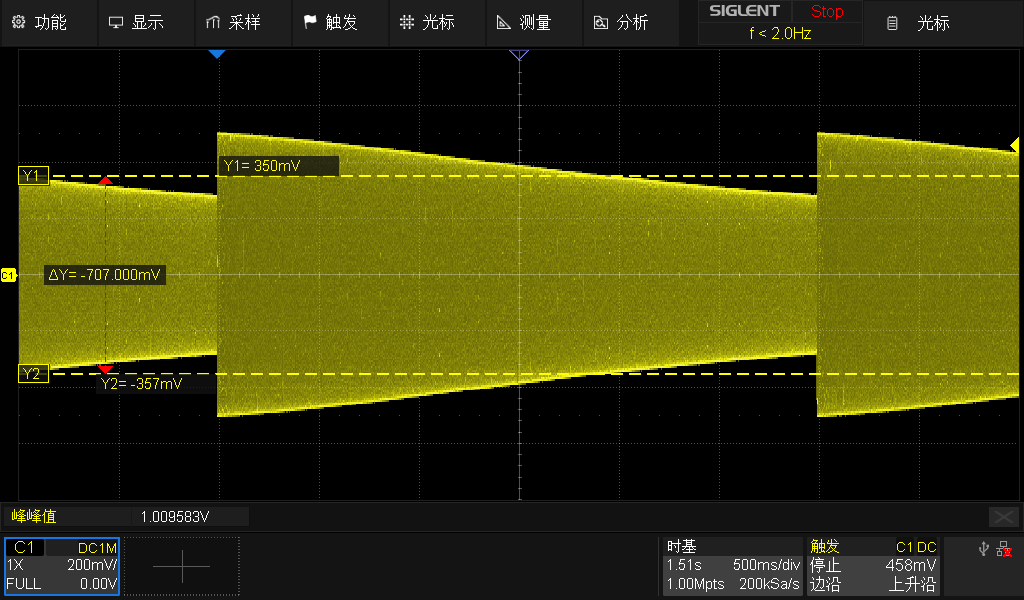Click the 停止 trigger status label
The width and height of the screenshot is (1024, 600).
pyautogui.click(x=825, y=565)
